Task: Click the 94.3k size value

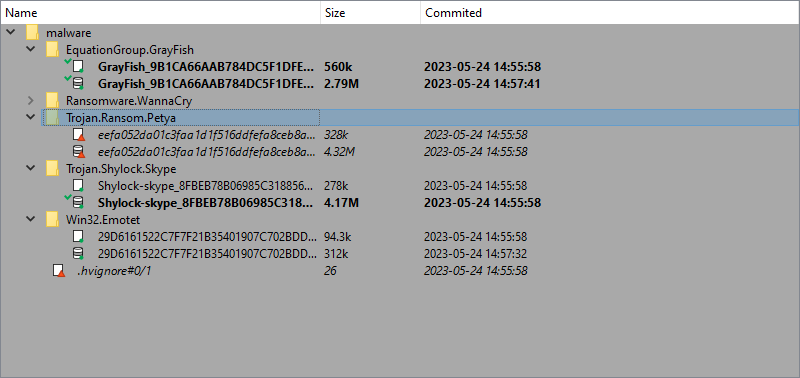Action: [x=339, y=237]
